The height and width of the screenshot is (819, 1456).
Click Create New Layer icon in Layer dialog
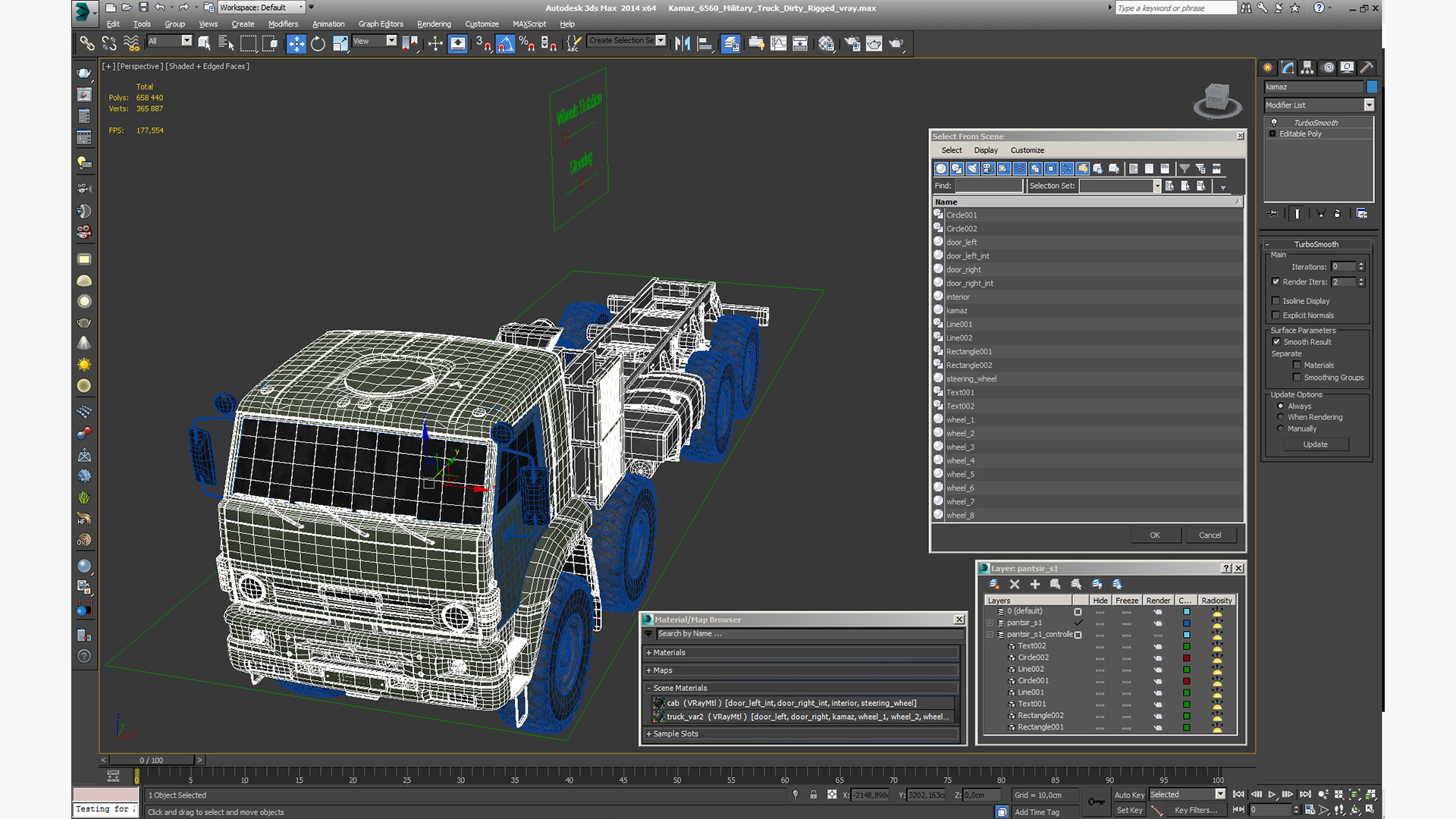pyautogui.click(x=994, y=584)
